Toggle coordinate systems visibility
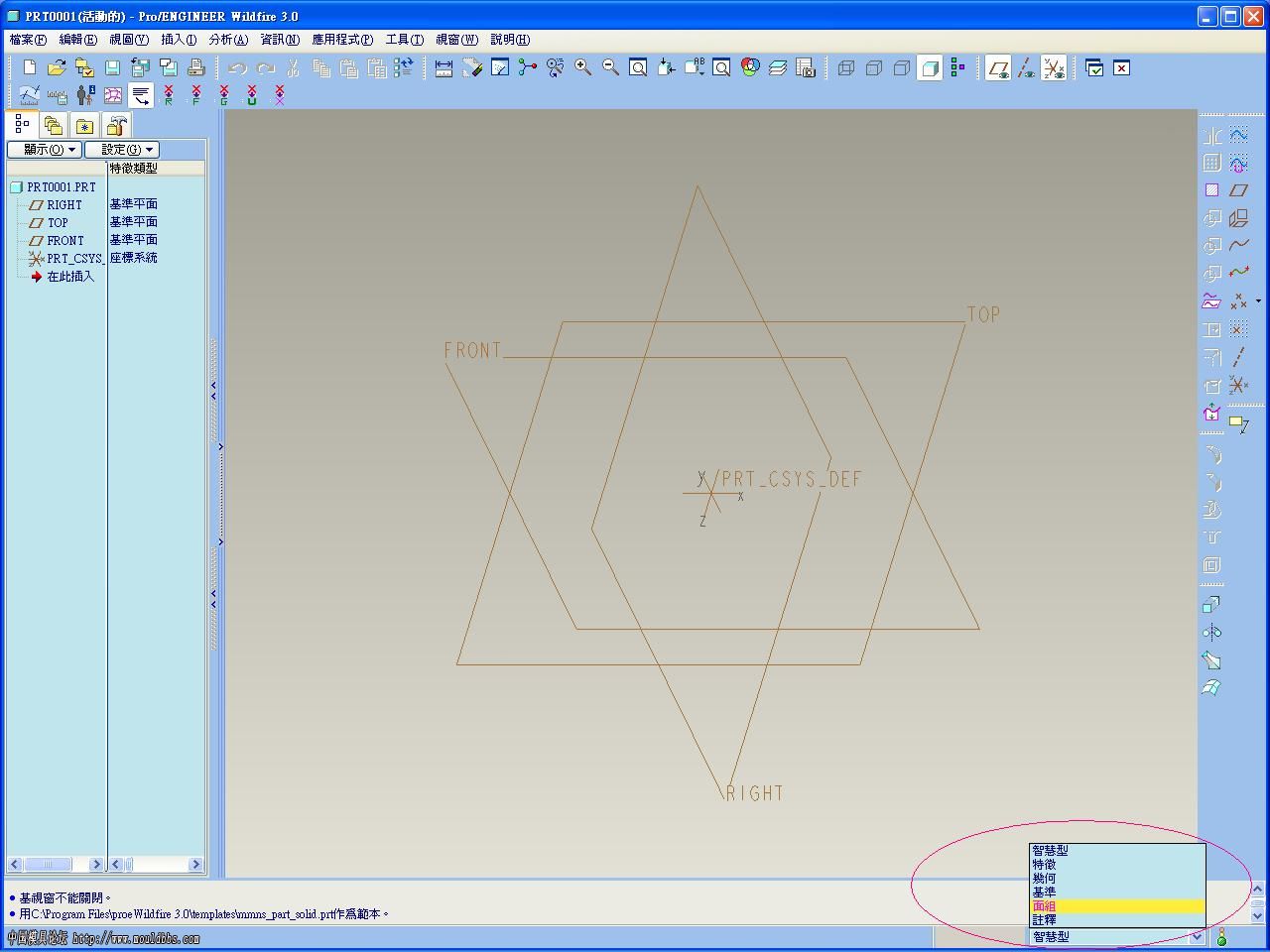Viewport: 1270px width, 952px height. (1054, 67)
